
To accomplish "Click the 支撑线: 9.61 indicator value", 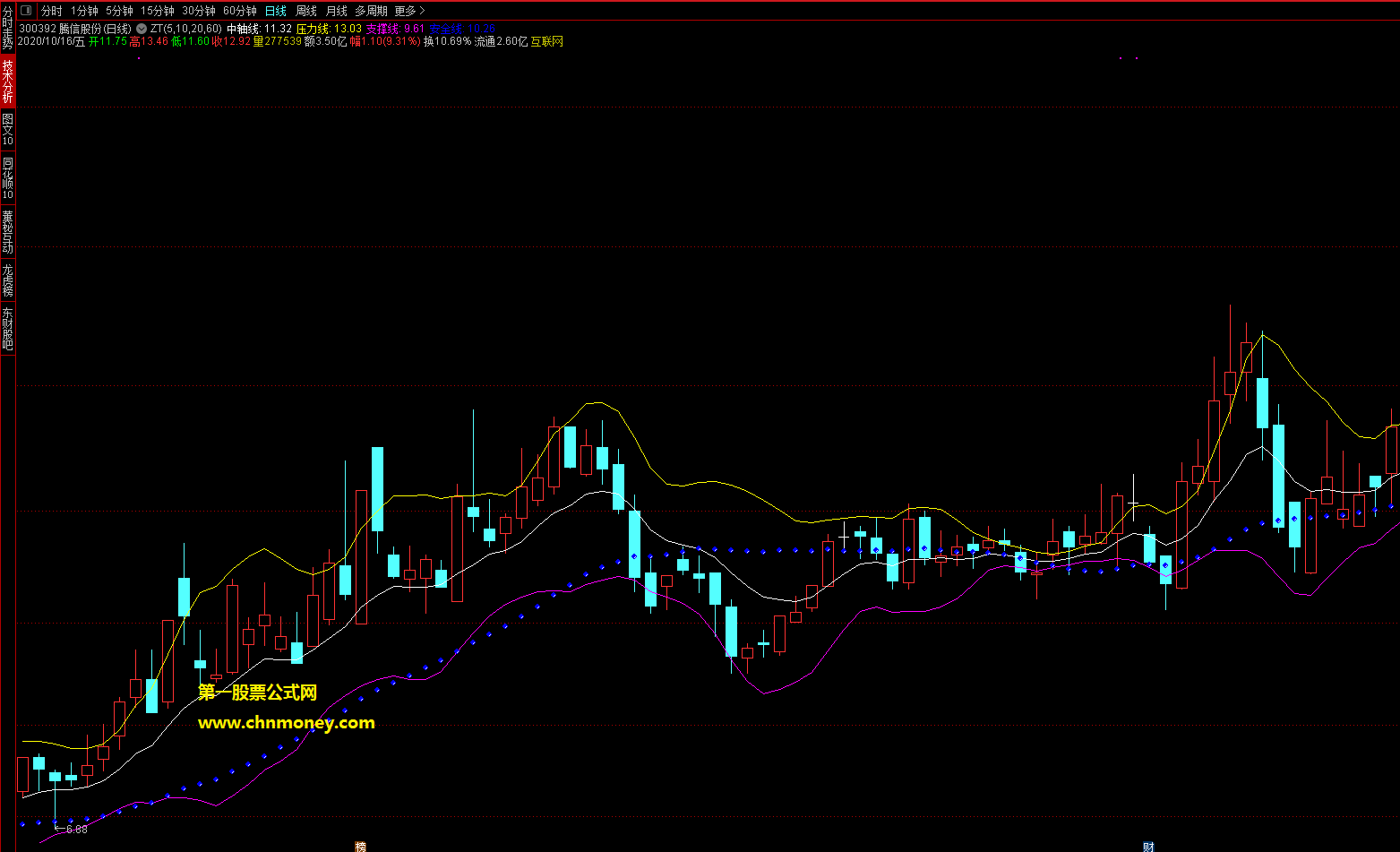I will (x=395, y=29).
